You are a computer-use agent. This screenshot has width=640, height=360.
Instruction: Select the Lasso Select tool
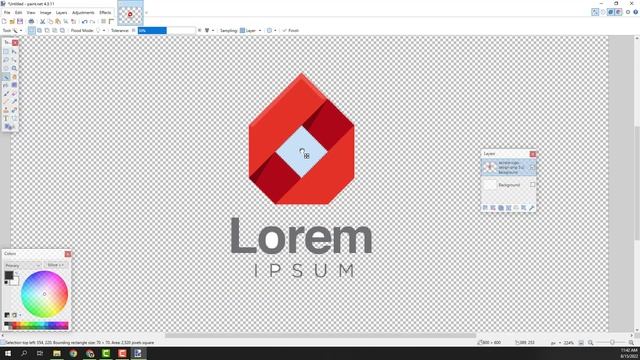pyautogui.click(x=6, y=60)
